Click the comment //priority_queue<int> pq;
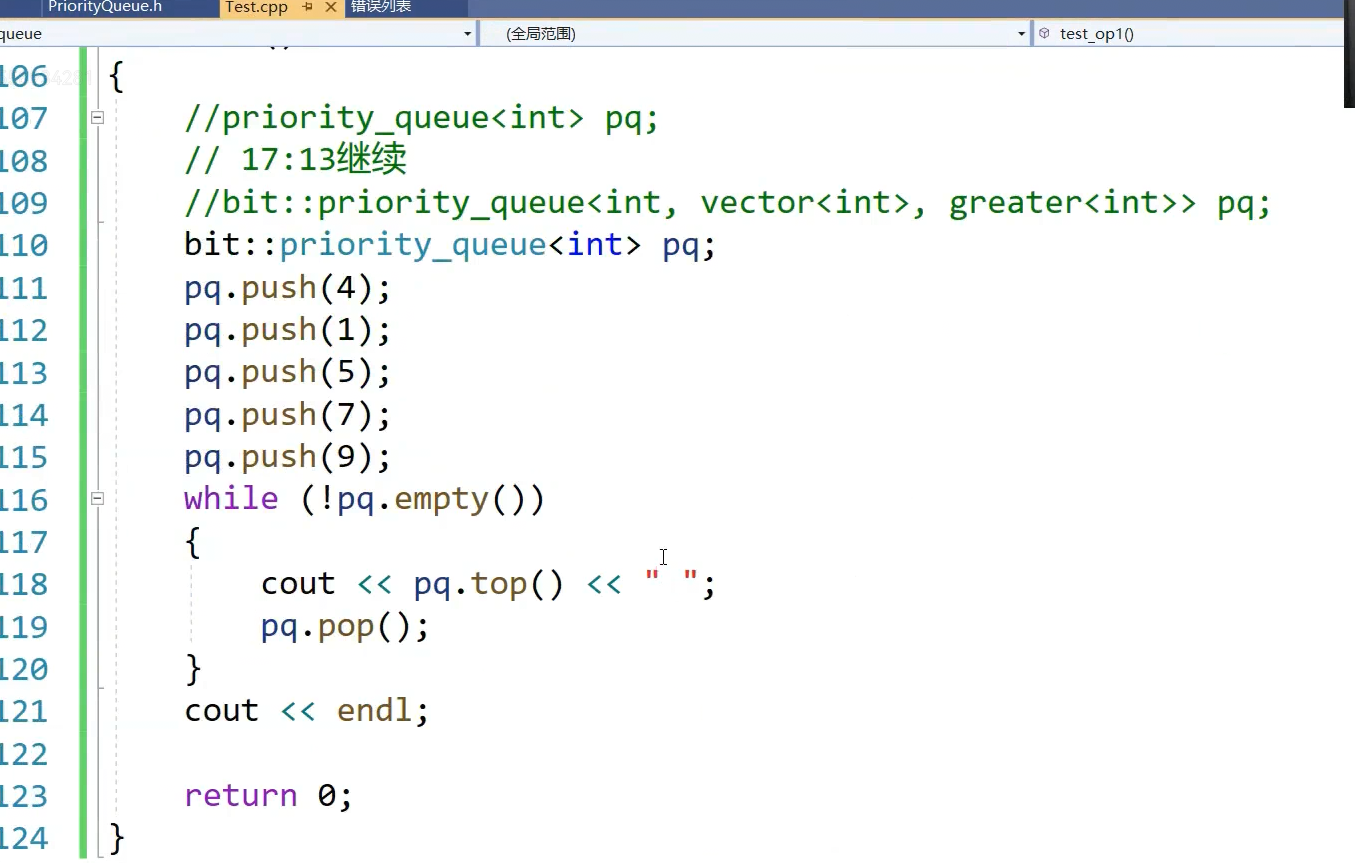The height and width of the screenshot is (863, 1355). 421,119
